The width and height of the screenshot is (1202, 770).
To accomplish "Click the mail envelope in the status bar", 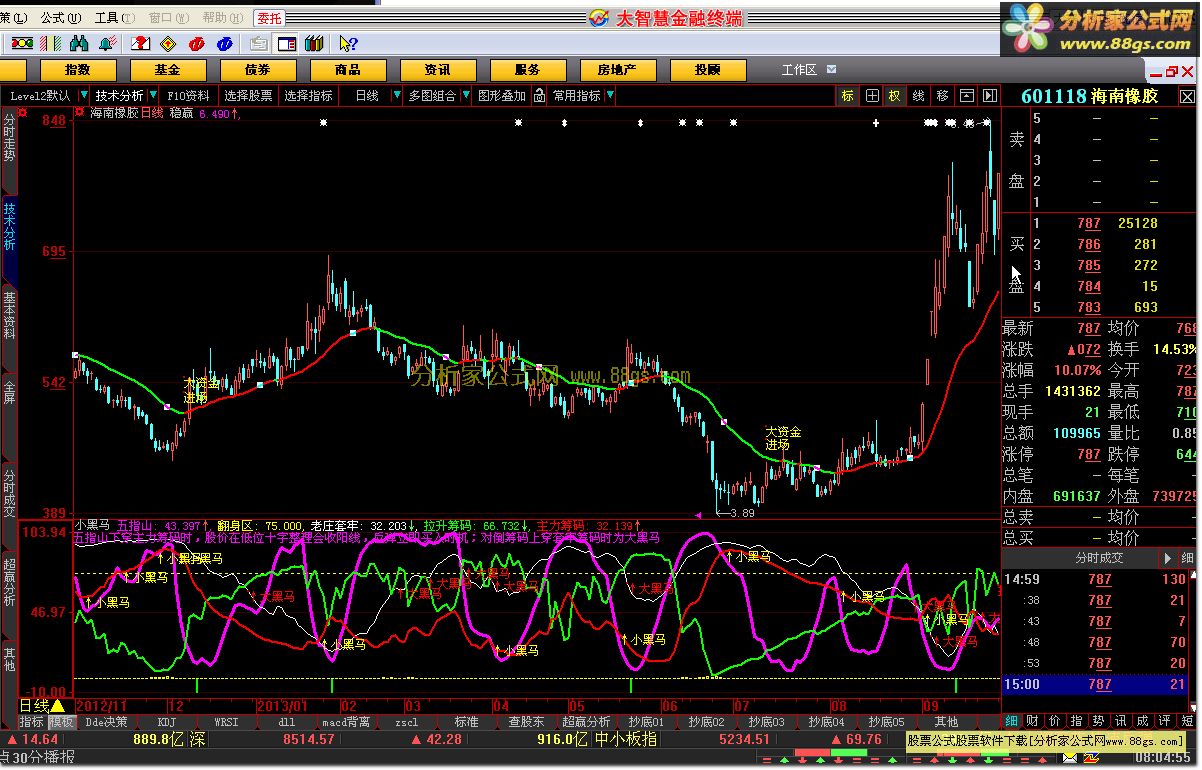I will pos(1069,757).
